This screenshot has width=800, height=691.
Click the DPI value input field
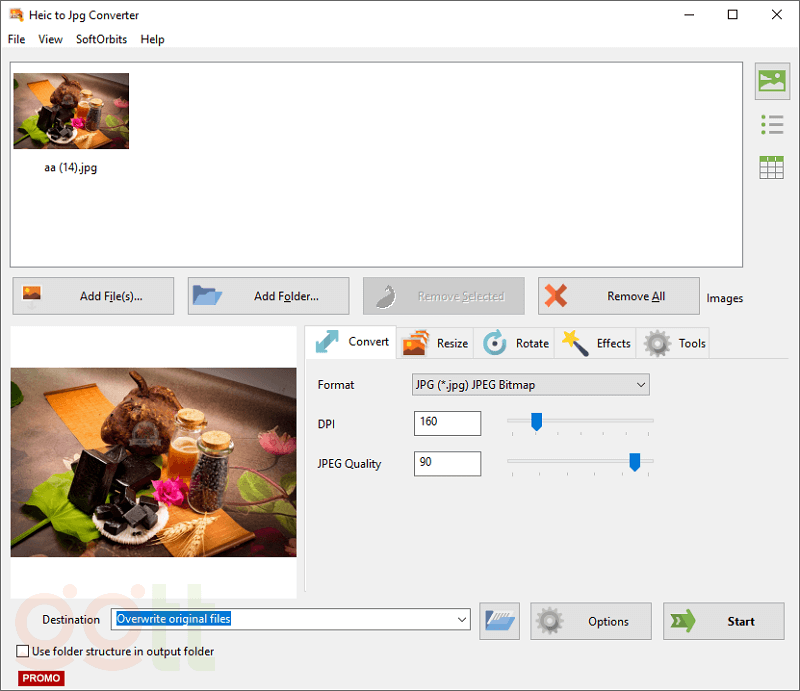[447, 423]
